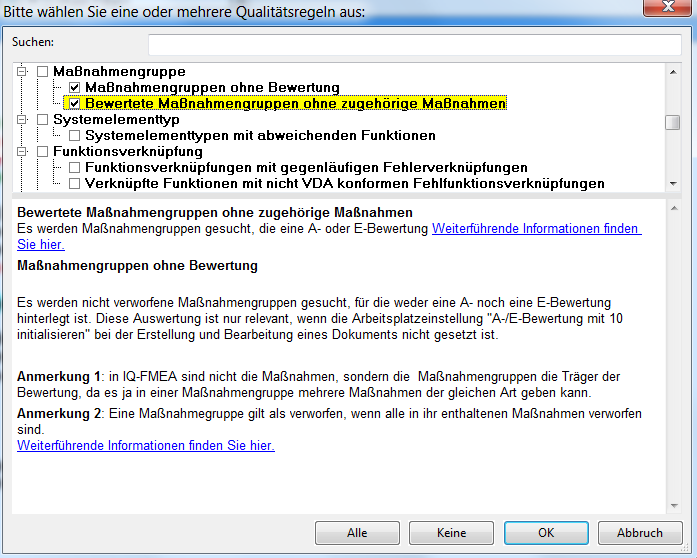This screenshot has width=697, height=558.
Task: Click the Keine button
Action: 451,533
